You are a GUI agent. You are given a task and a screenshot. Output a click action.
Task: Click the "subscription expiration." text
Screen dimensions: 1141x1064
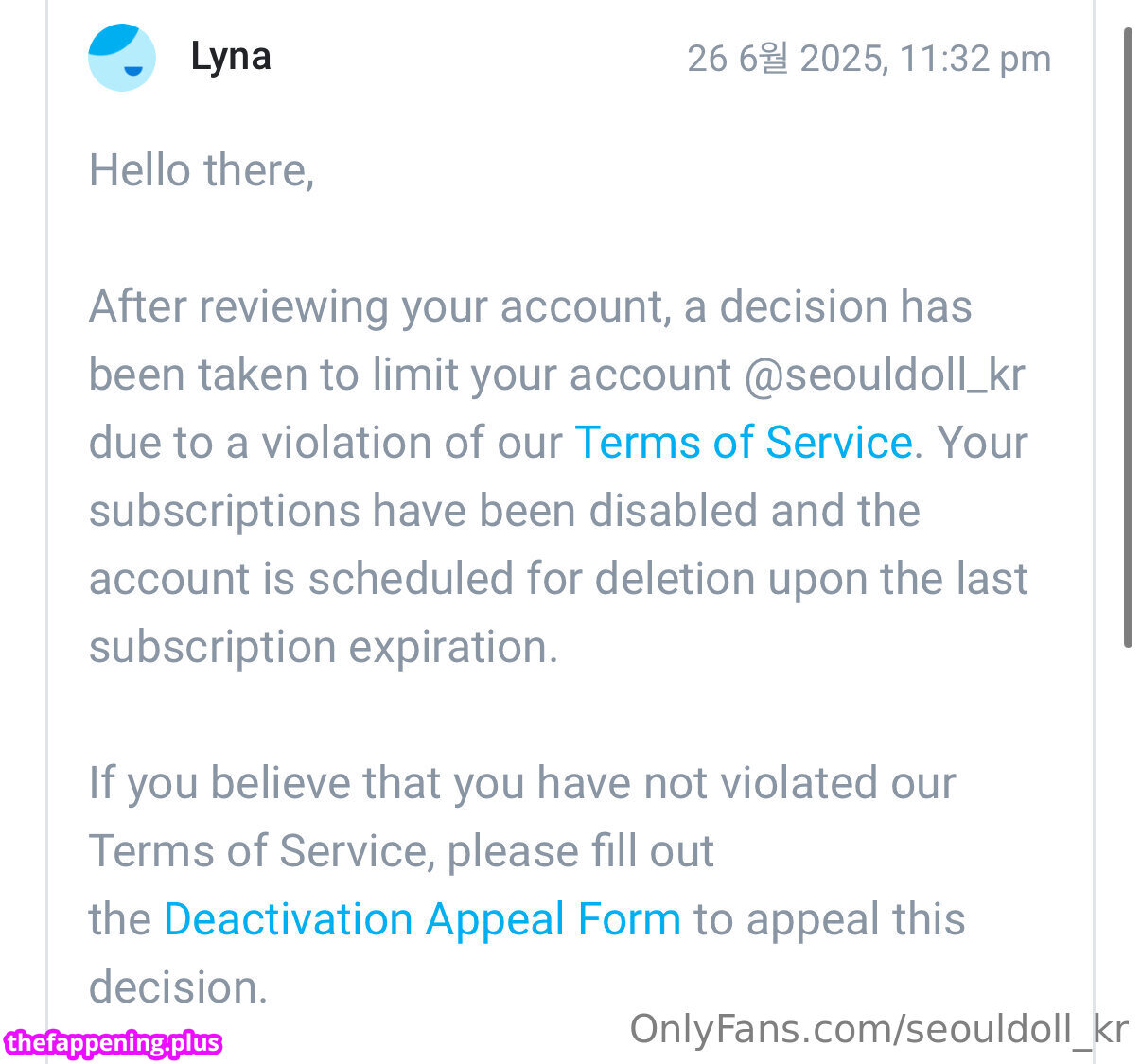point(324,648)
